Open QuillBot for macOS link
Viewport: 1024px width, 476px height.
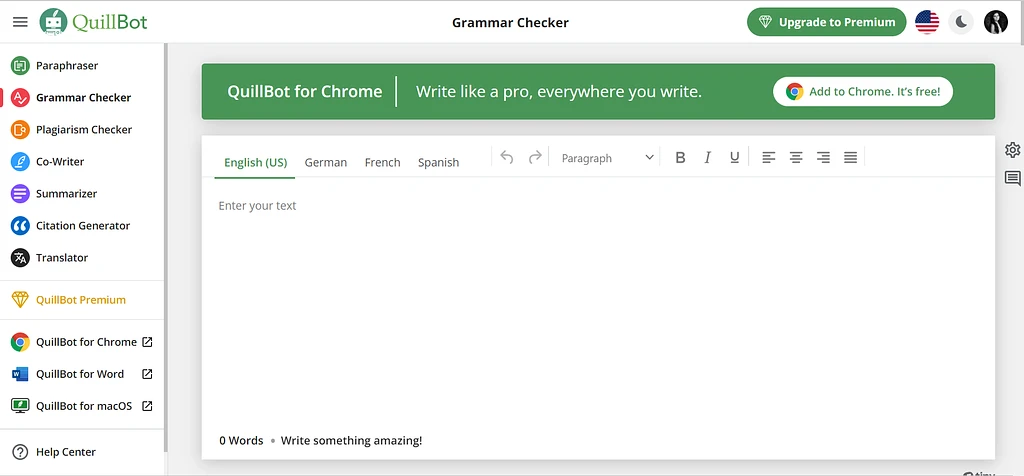pos(82,405)
